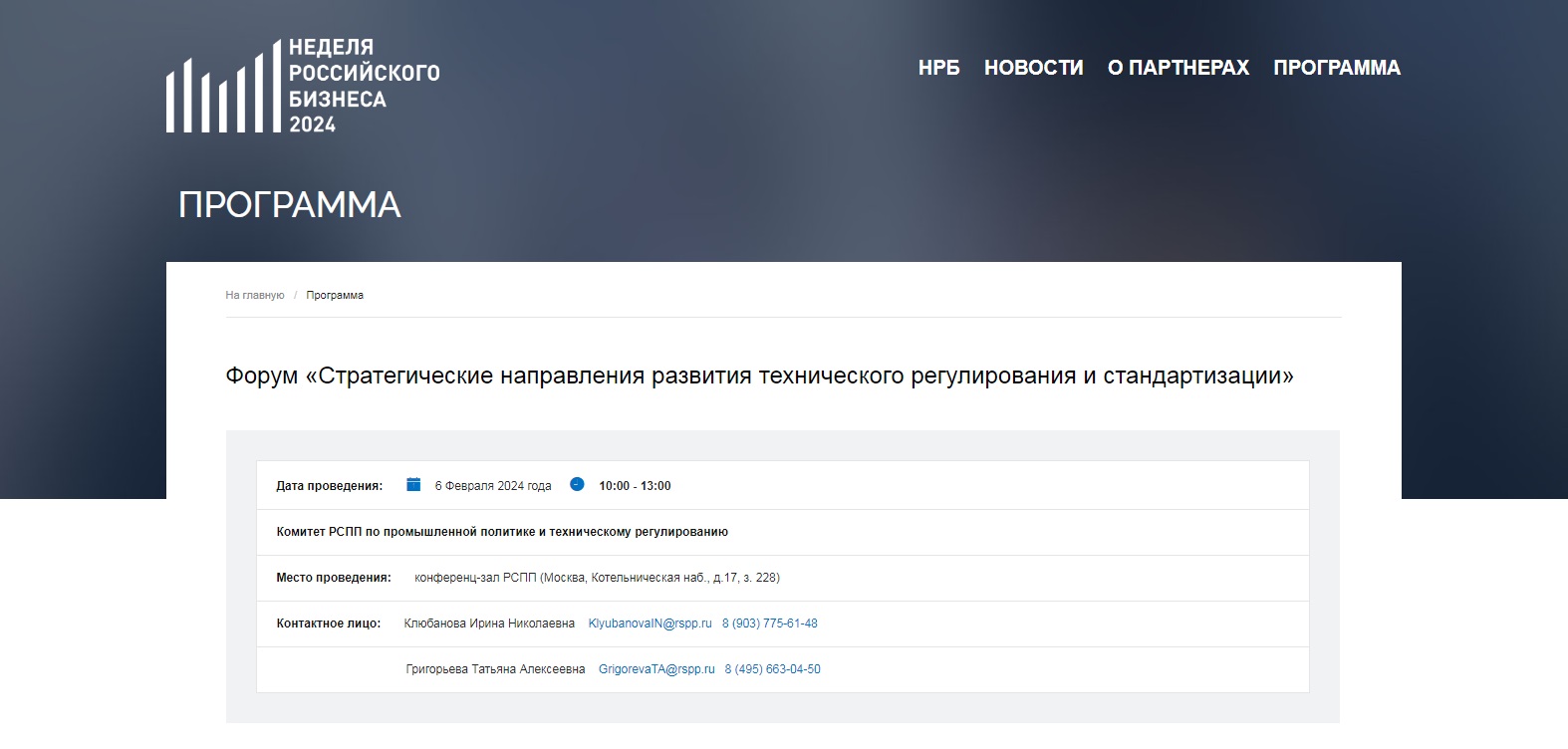Click the clock icon beside 10:00 - 13:00
Image resolution: width=1568 pixels, height=749 pixels.
tap(577, 484)
